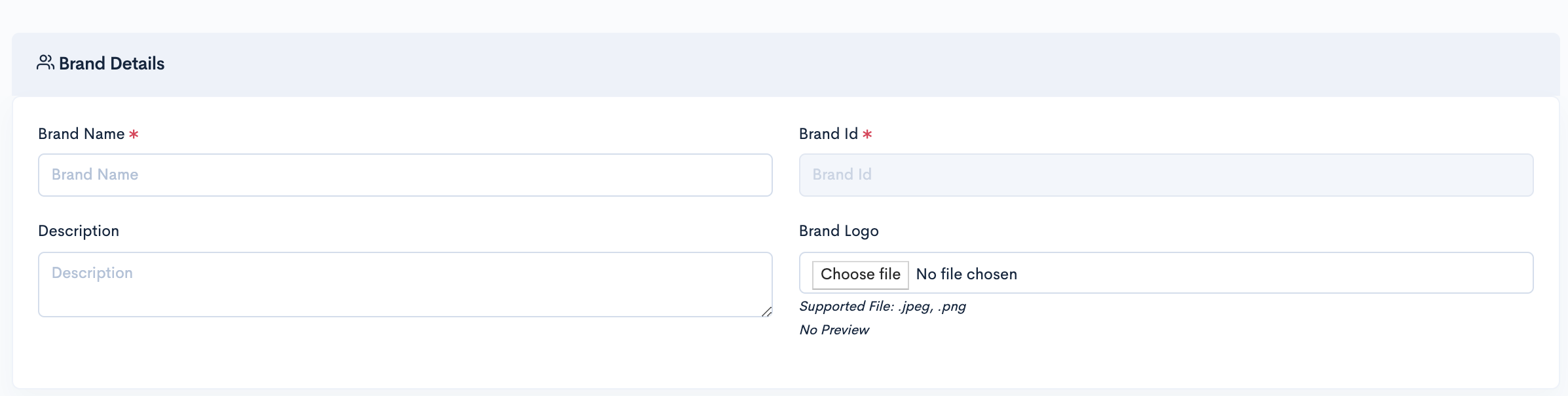Viewport: 1568px width, 396px height.
Task: Click the Brand Id label
Action: pos(828,134)
